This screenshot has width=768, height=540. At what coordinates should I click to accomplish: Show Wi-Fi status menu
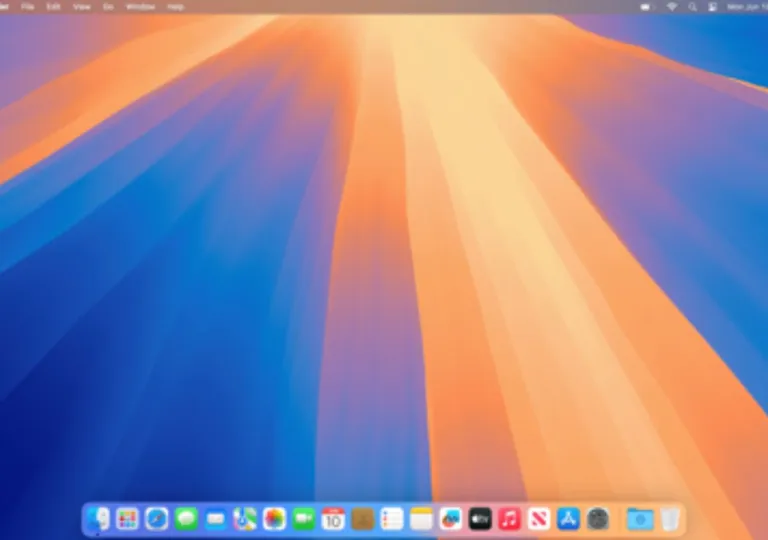pyautogui.click(x=672, y=7)
